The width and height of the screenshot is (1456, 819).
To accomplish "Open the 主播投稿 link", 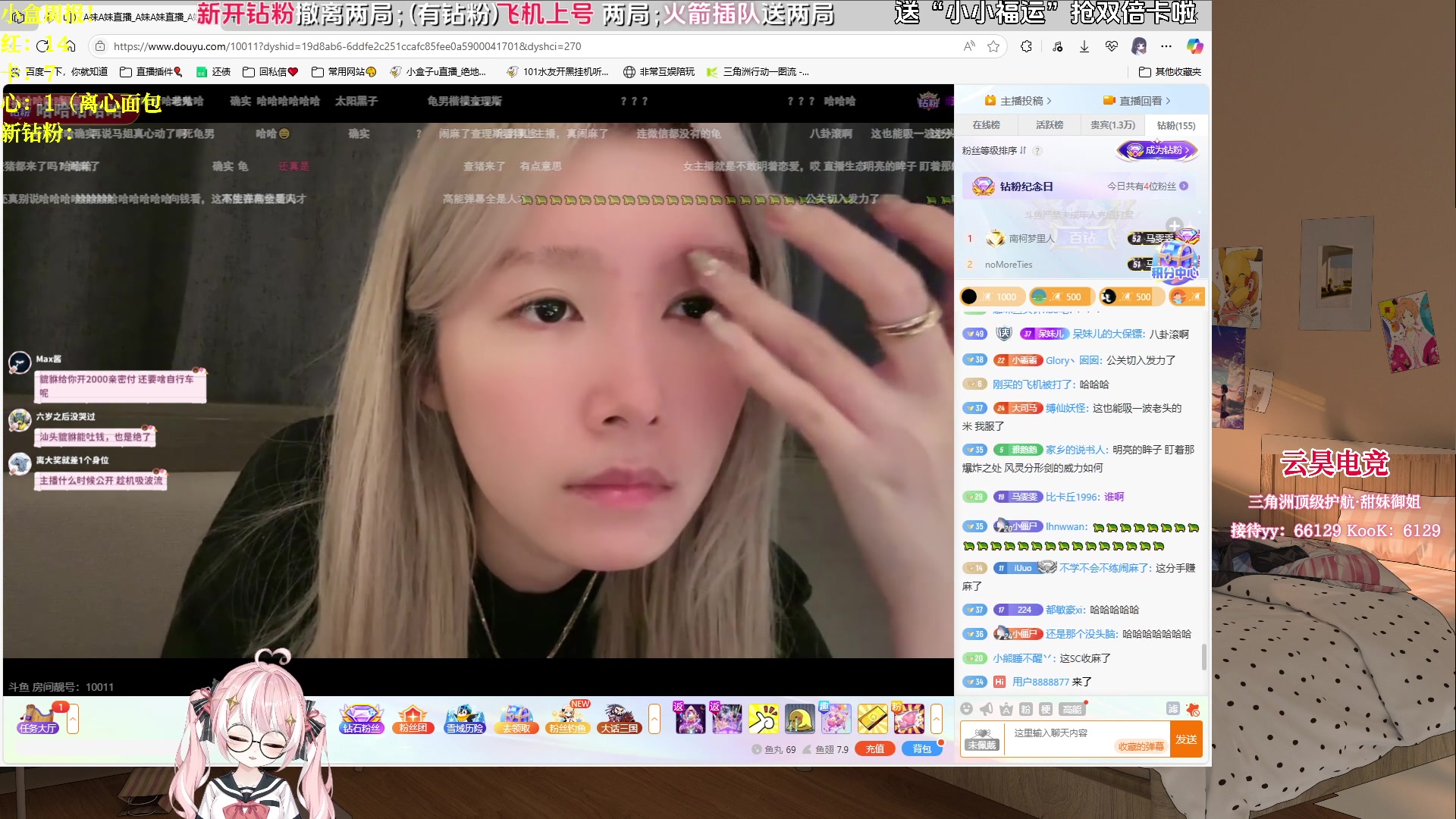I will click(x=1018, y=101).
